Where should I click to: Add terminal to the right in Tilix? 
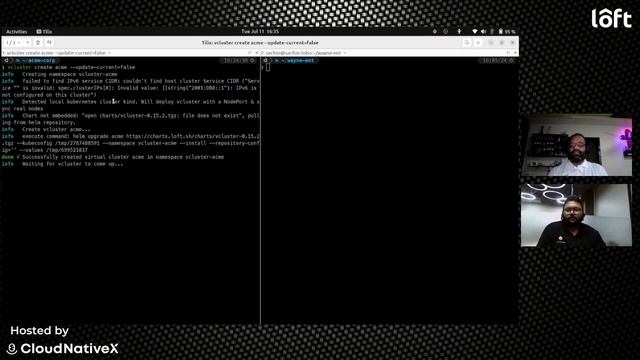38,42
